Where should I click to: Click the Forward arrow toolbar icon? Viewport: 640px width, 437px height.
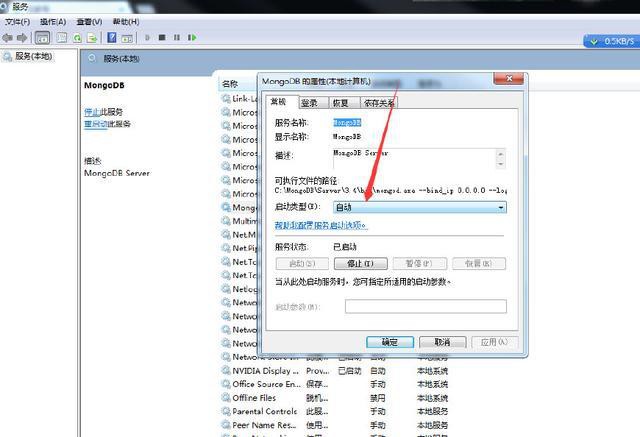pos(22,38)
